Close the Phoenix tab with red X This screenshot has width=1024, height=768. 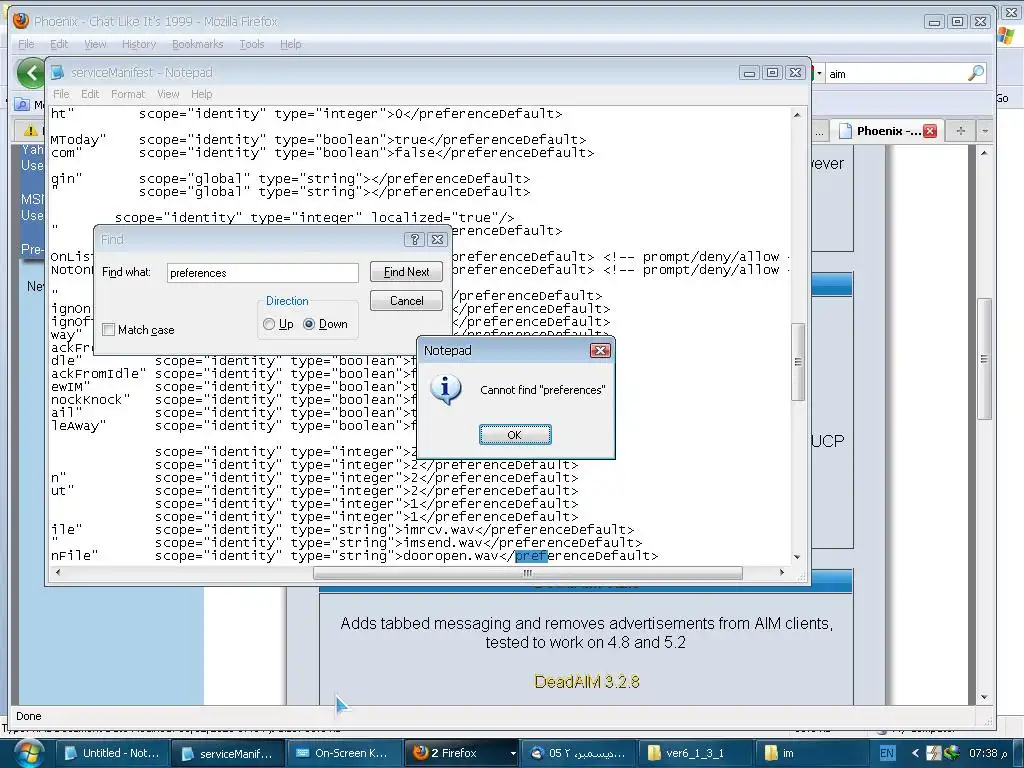[930, 131]
